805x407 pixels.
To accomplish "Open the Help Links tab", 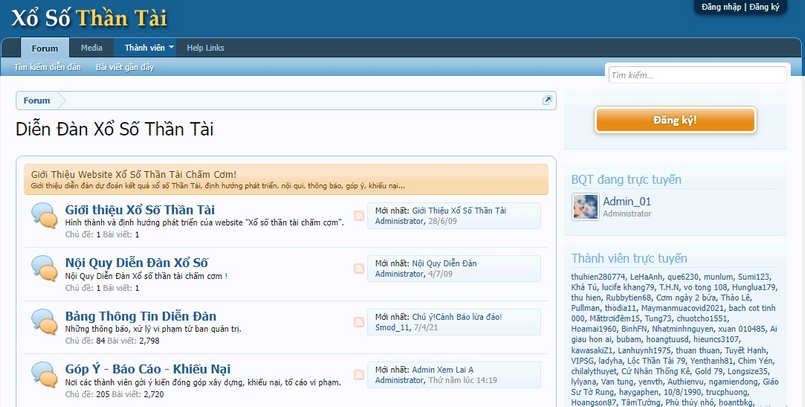I will (x=205, y=48).
